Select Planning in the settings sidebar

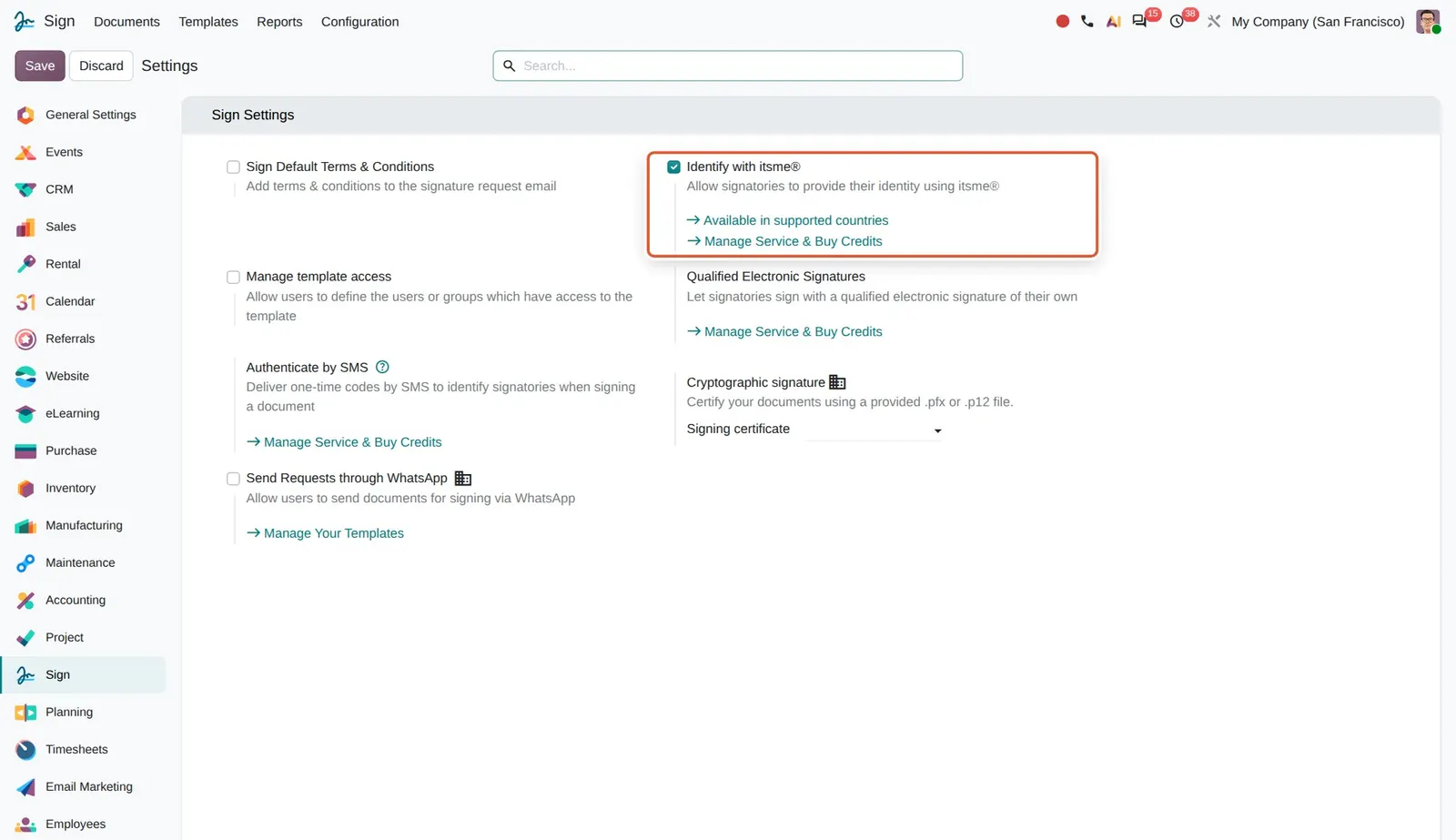point(84,712)
